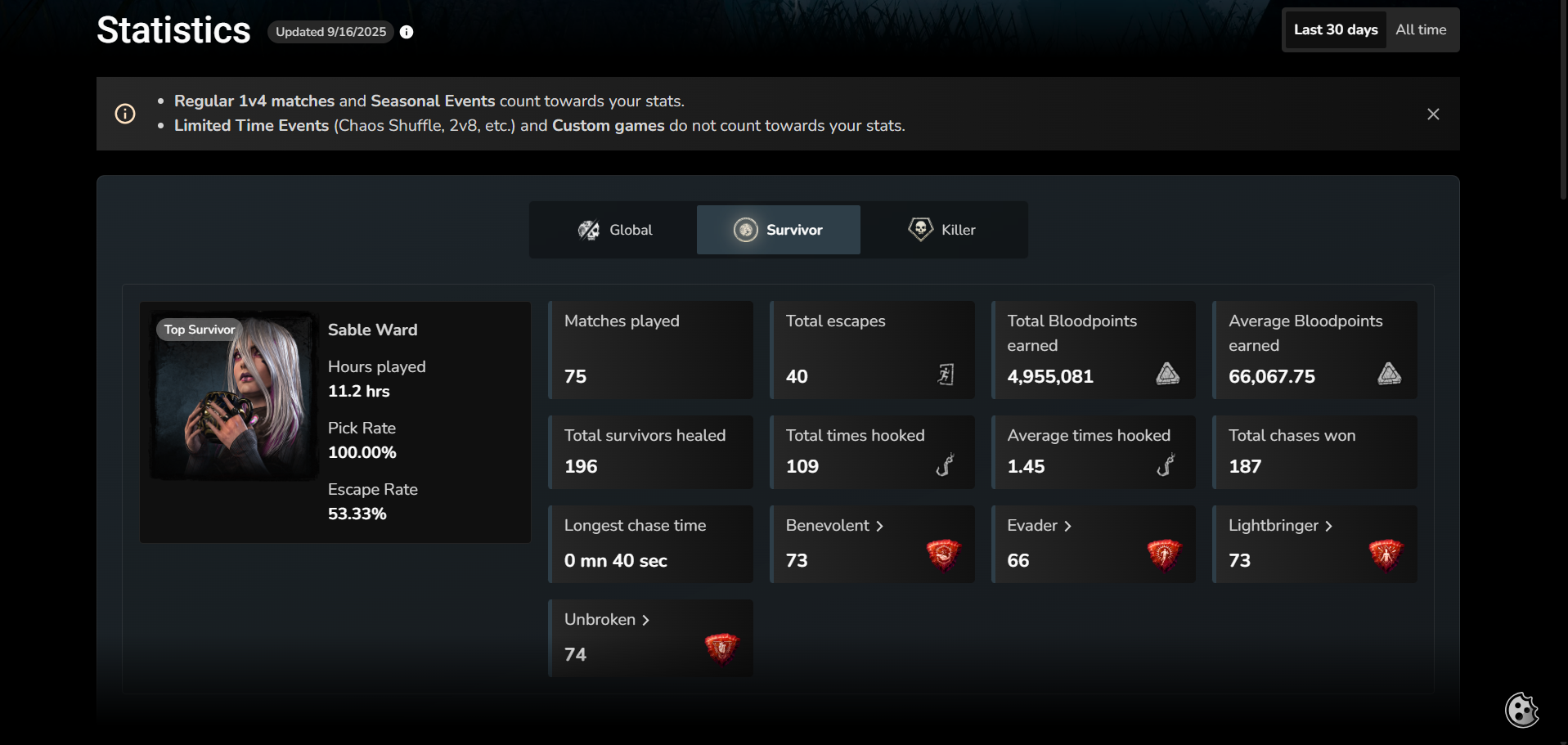The image size is (1568, 745).
Task: Click the Benevolent red emblem icon
Action: [x=943, y=554]
